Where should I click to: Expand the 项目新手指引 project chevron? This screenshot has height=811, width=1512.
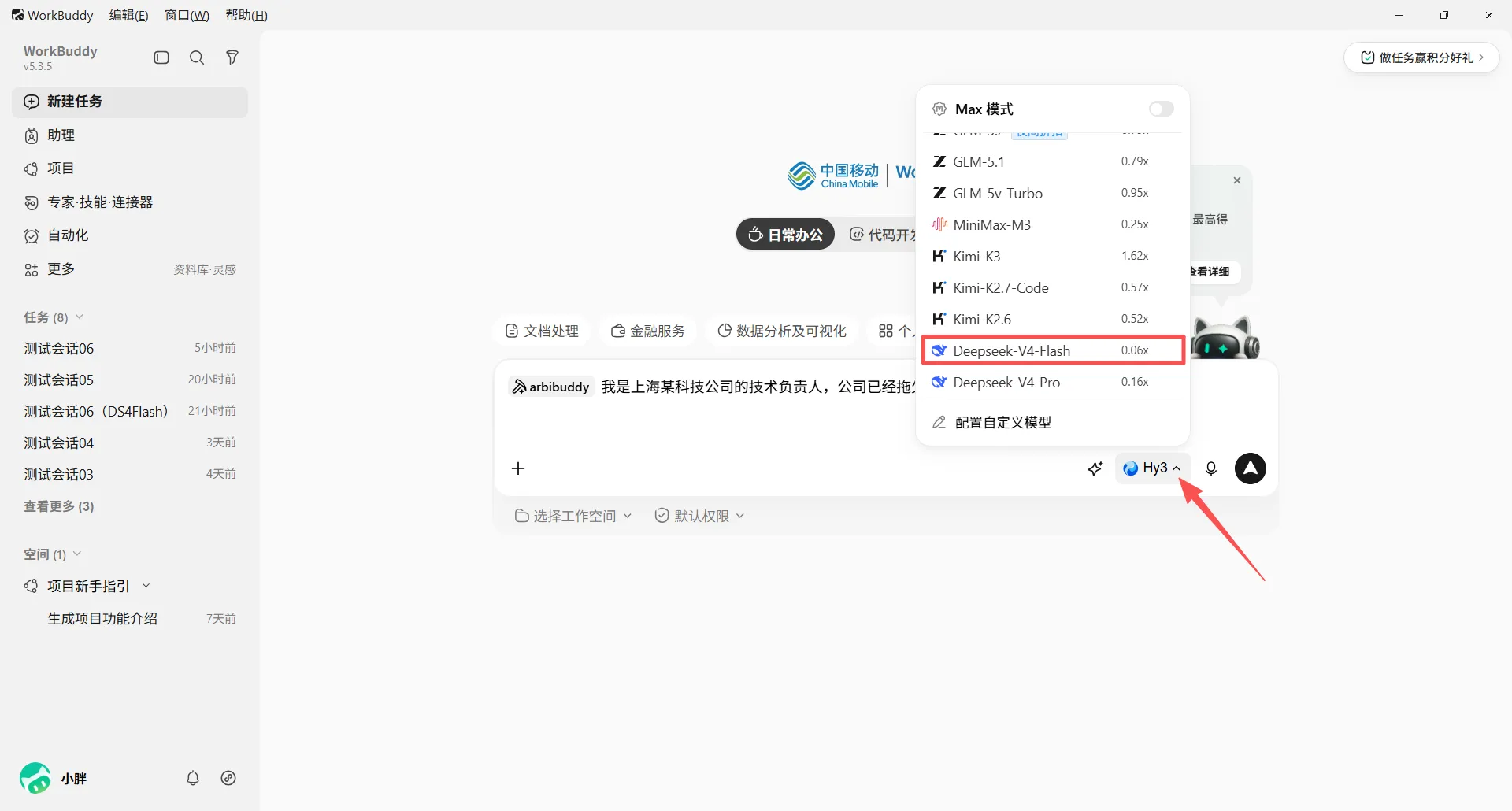[x=146, y=586]
